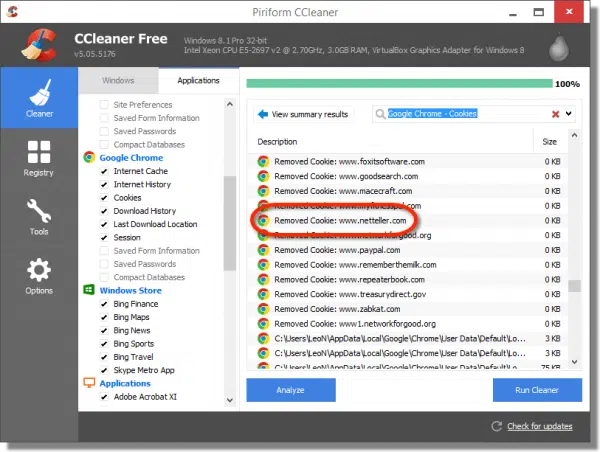Uncheck Chrome Internet Cache
This screenshot has height=452, width=600.
click(104, 171)
